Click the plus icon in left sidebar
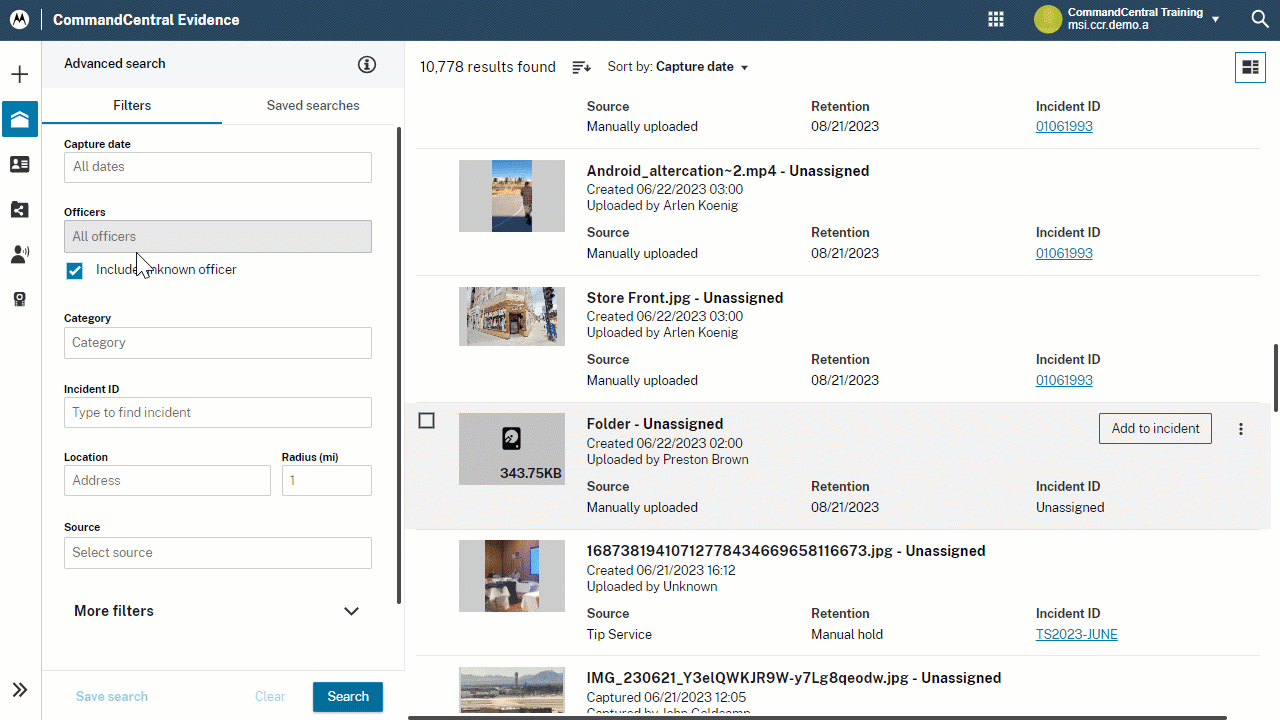 point(20,75)
